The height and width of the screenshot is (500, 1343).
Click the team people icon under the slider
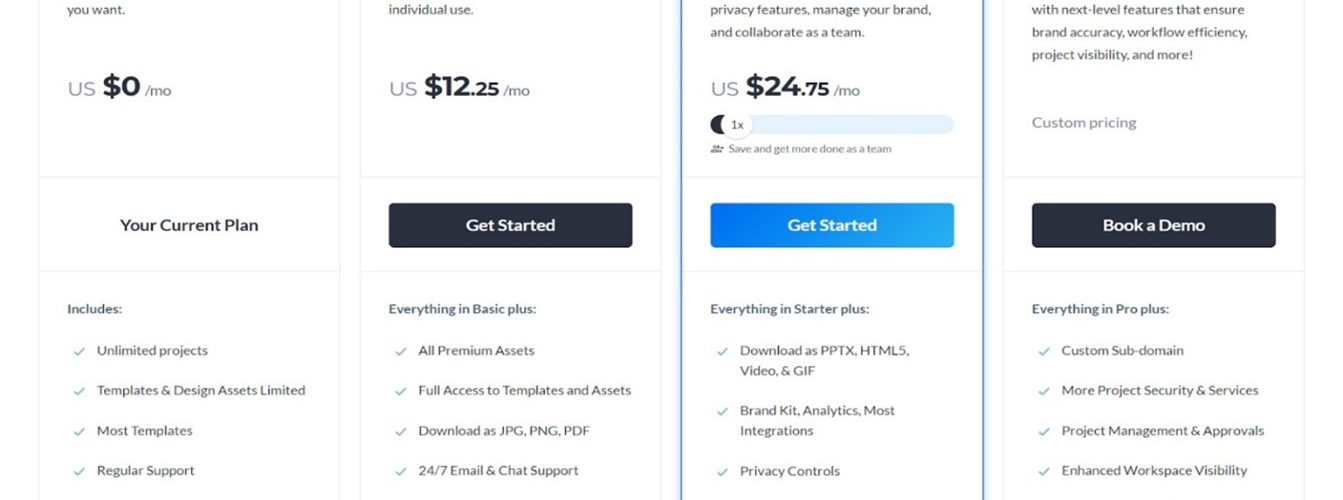pos(716,149)
